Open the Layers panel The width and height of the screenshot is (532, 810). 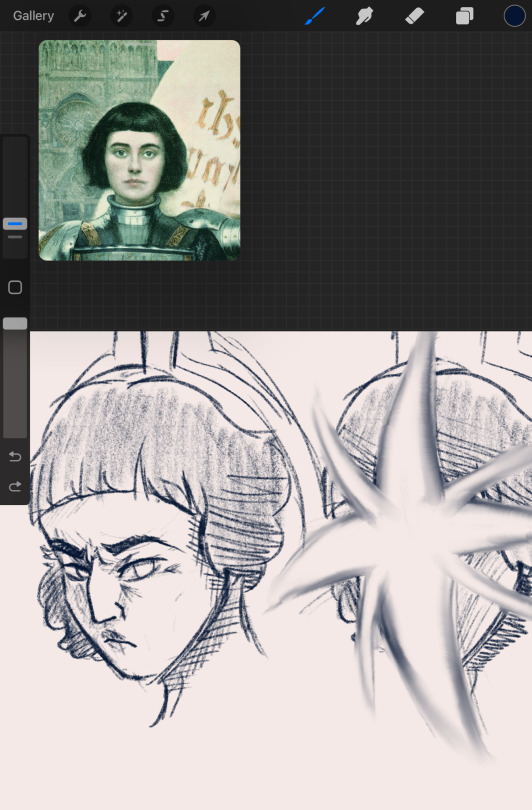pyautogui.click(x=464, y=16)
